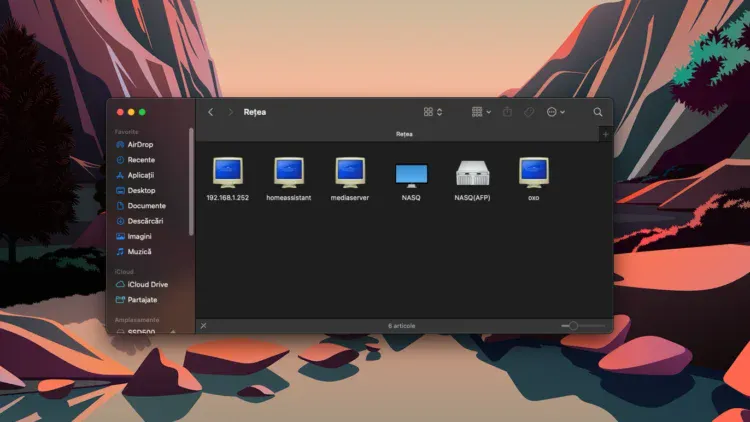Open the group-by options dropdown

481,112
